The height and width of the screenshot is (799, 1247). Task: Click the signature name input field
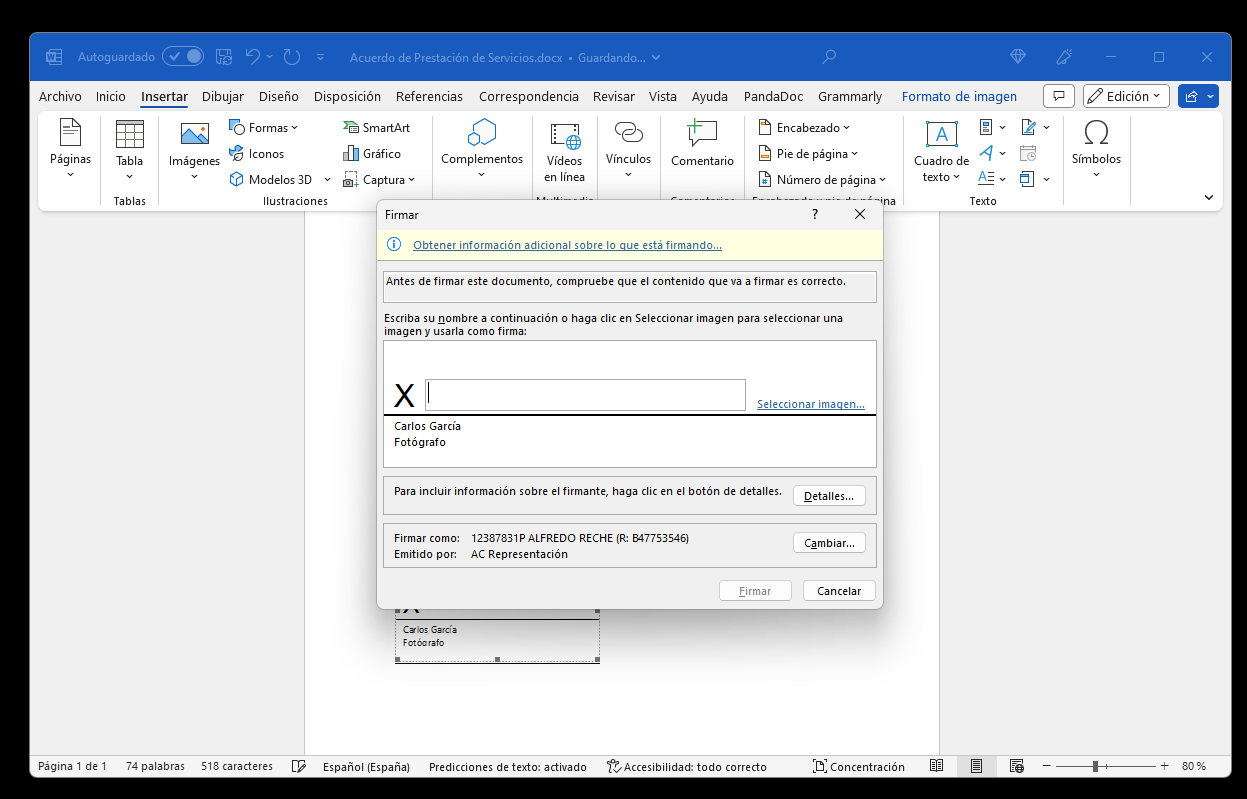tap(585, 394)
